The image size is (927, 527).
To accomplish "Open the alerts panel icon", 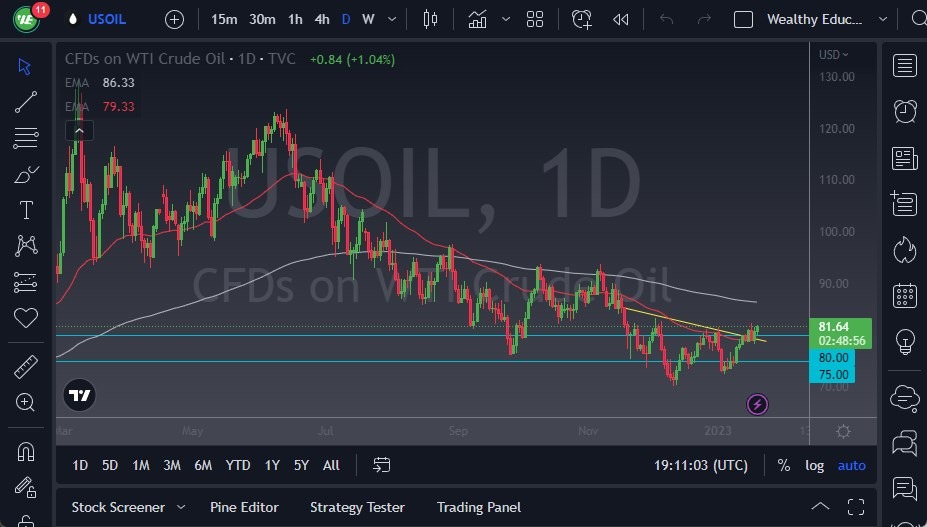I will click(x=905, y=111).
